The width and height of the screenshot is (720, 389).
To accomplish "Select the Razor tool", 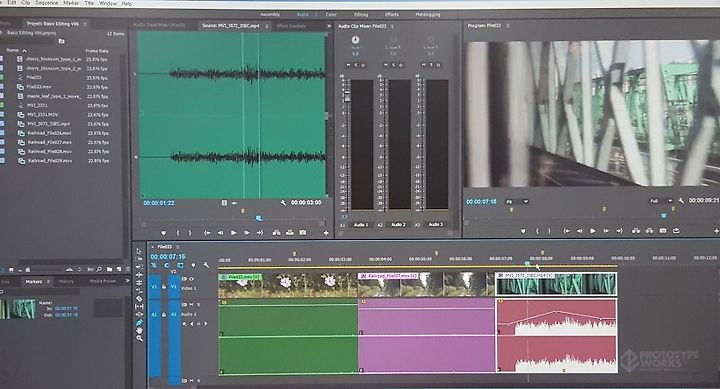I will 139,299.
